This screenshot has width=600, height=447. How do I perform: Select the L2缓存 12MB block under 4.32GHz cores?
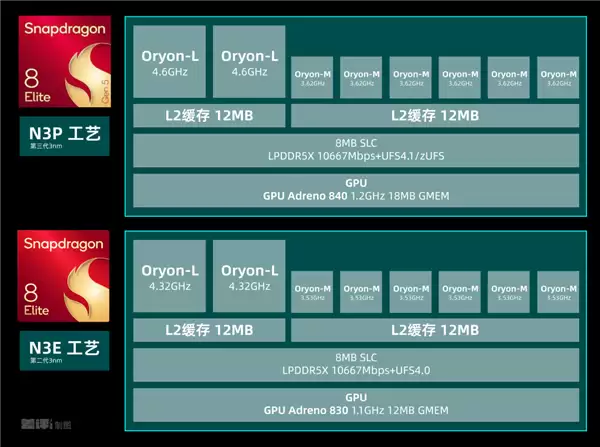(x=208, y=330)
